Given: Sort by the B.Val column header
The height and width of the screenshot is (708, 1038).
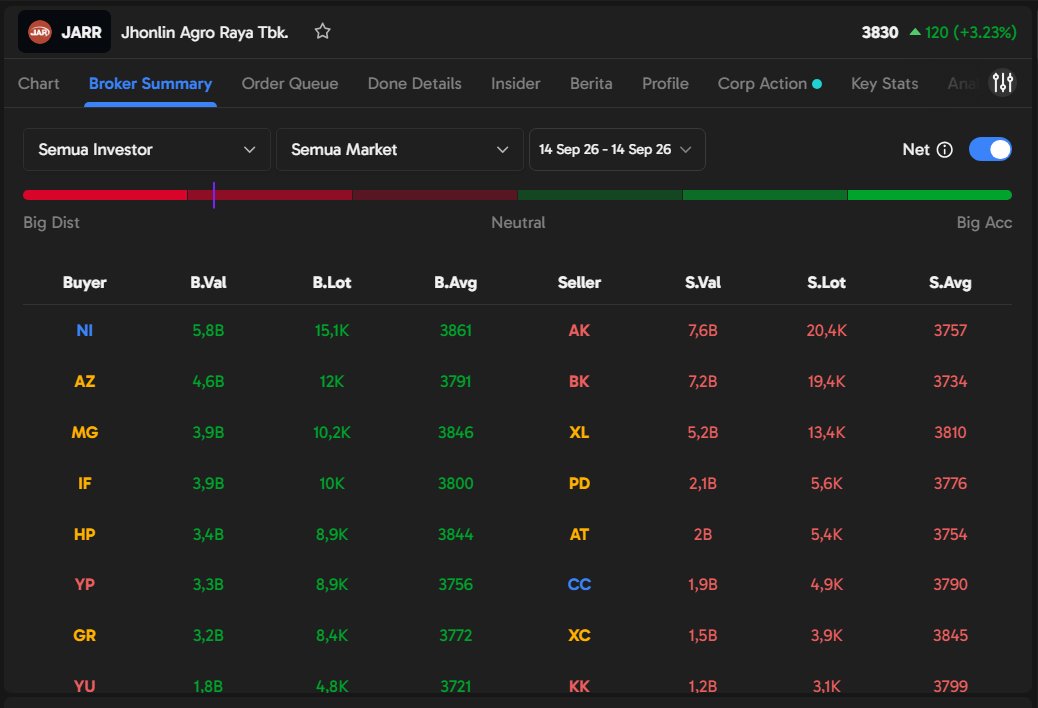Looking at the screenshot, I should click(x=209, y=283).
